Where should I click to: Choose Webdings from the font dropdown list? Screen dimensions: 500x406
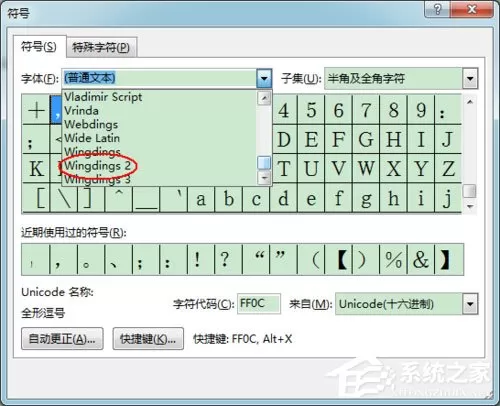point(91,124)
